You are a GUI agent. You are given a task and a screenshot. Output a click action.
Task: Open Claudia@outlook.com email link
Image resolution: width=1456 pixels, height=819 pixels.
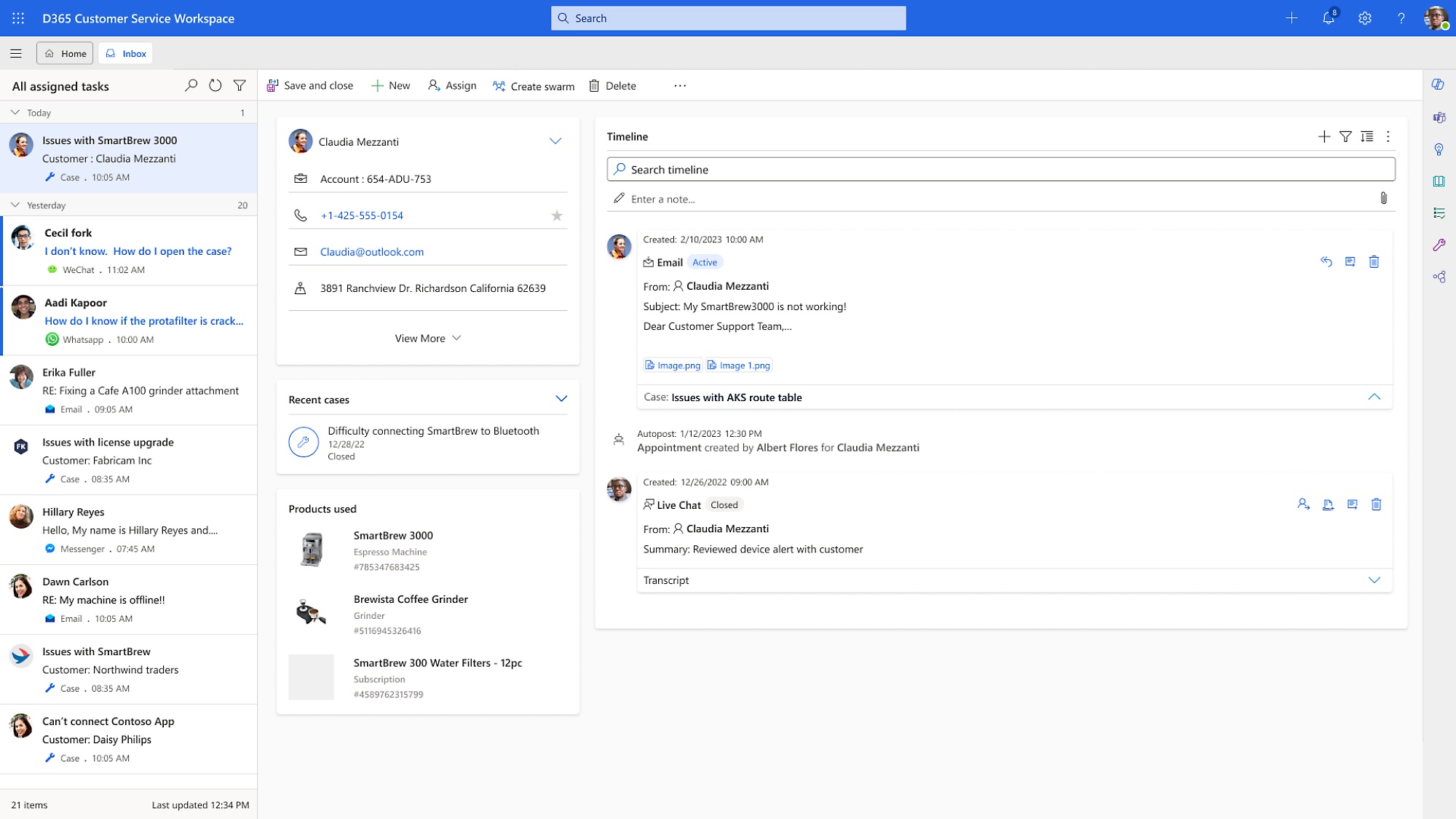coord(371,251)
